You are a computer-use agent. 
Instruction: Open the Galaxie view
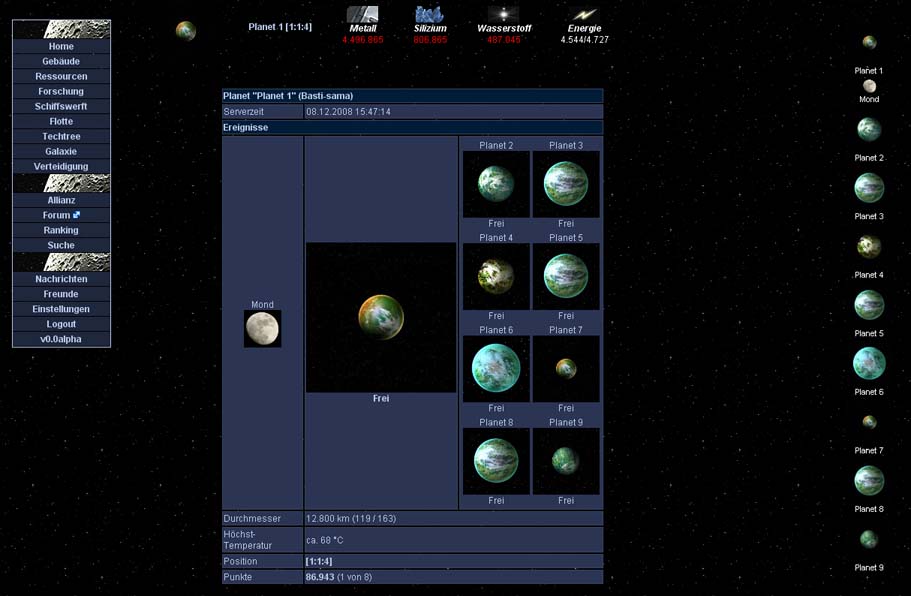(61, 151)
